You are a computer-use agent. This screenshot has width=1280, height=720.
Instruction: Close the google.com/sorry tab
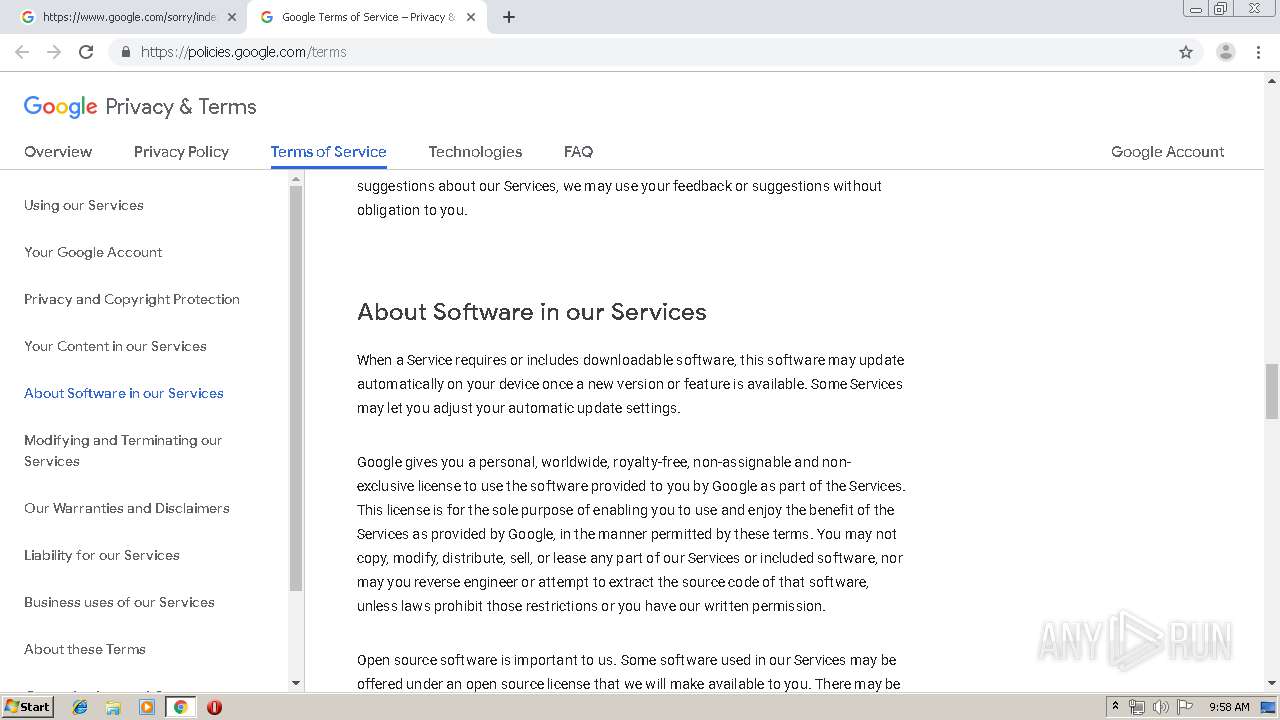(x=232, y=17)
